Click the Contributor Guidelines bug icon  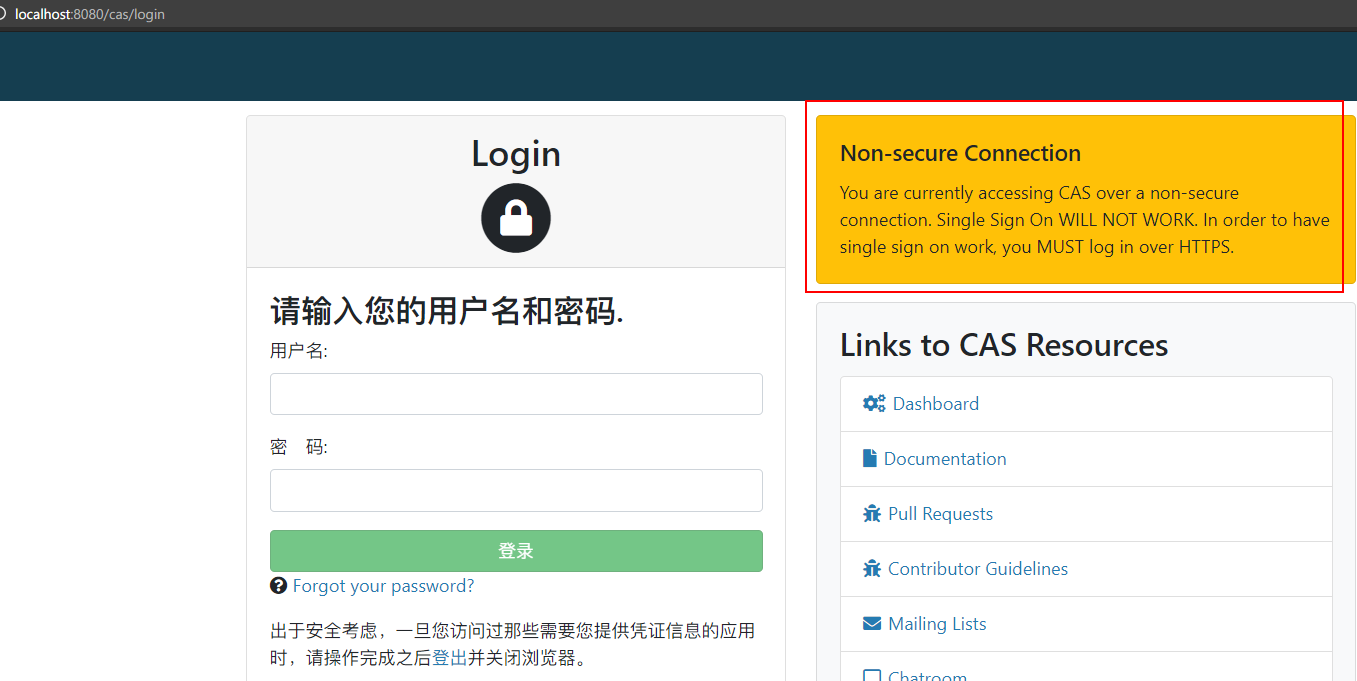872,569
